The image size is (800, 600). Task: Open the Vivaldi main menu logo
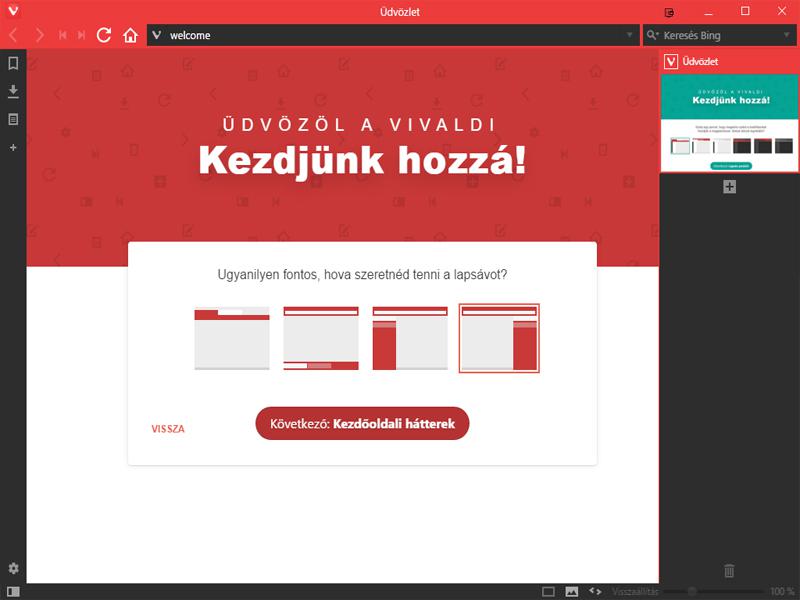[13, 10]
